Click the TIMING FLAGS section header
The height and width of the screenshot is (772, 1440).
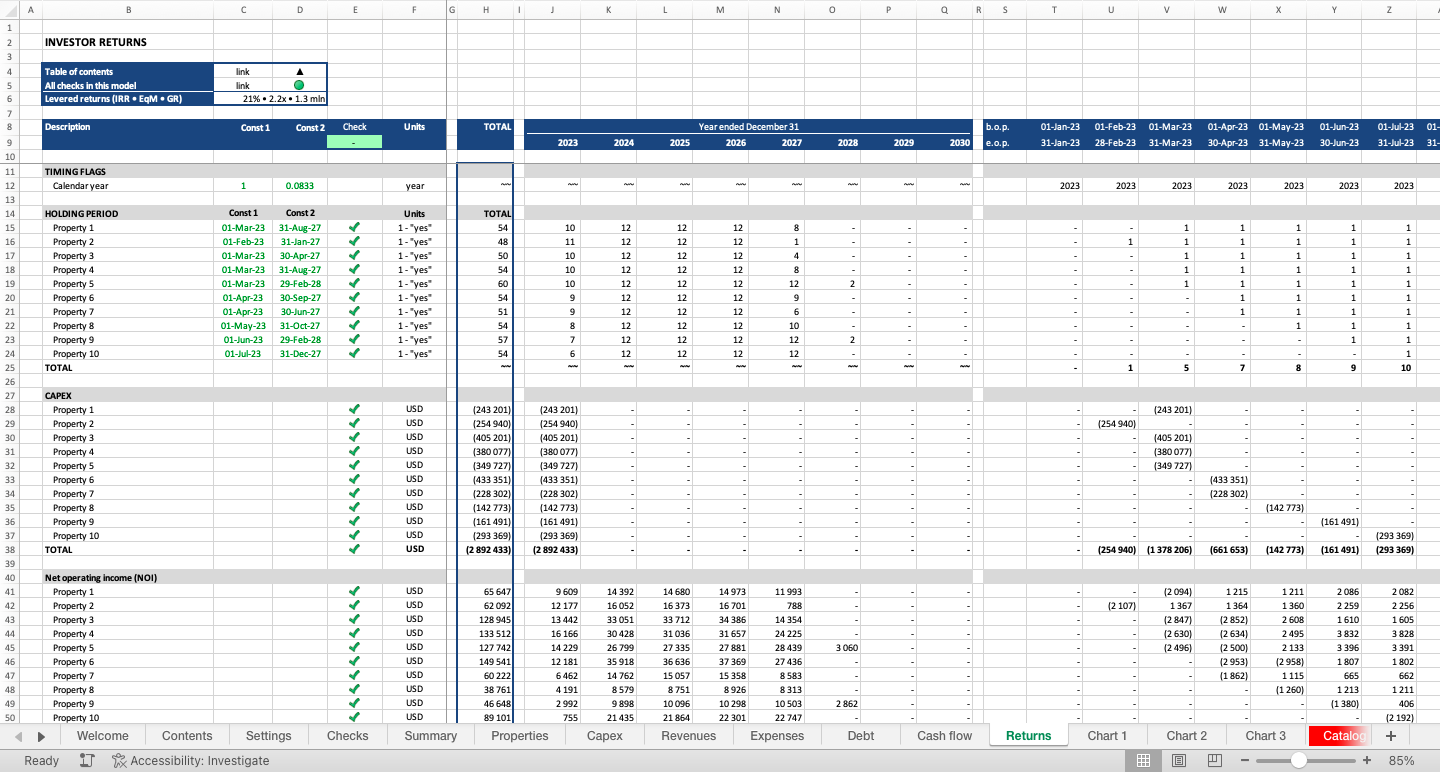pyautogui.click(x=75, y=172)
